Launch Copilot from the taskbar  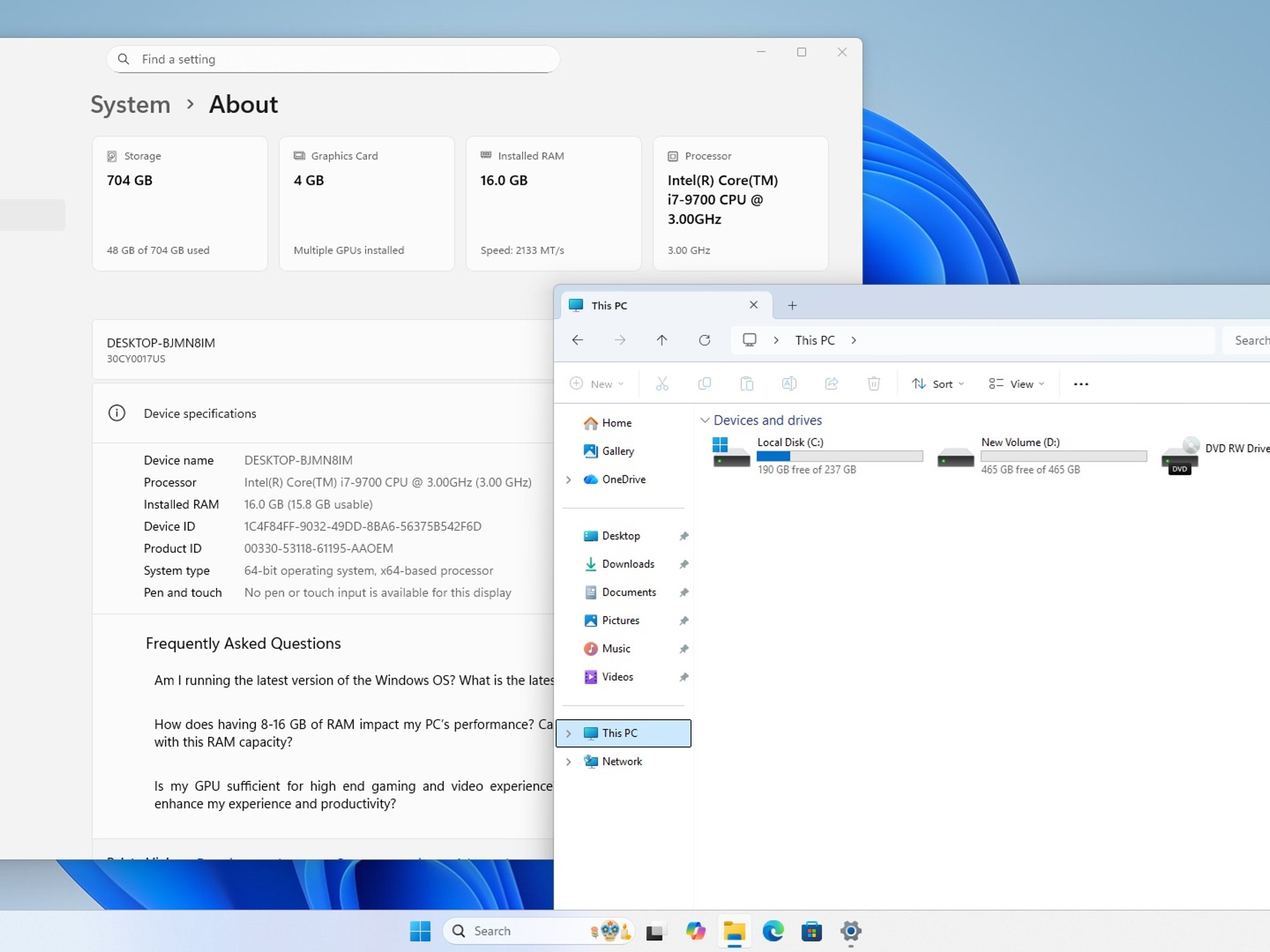[695, 930]
